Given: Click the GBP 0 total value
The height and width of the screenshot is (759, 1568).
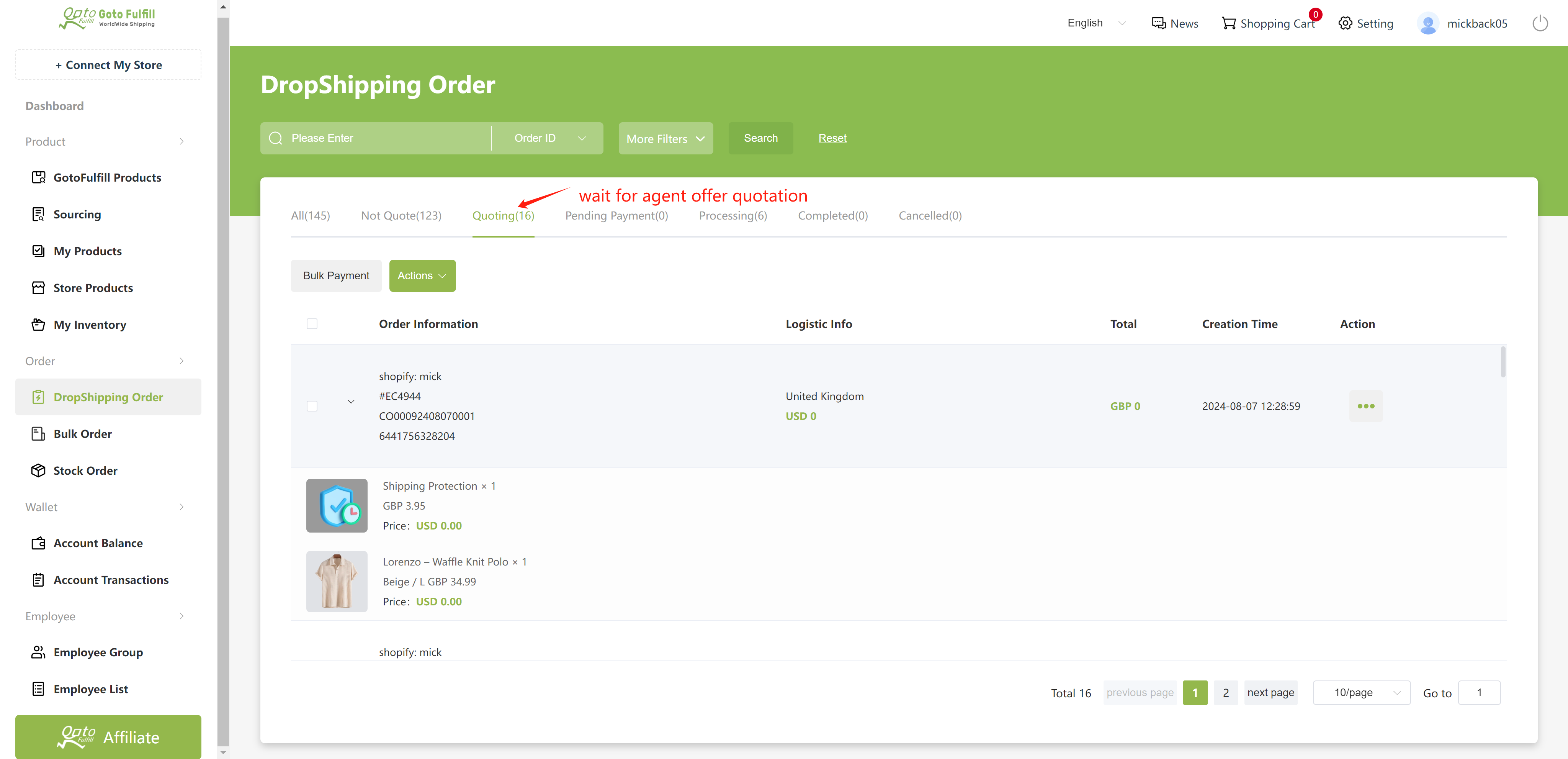Looking at the screenshot, I should pos(1125,406).
